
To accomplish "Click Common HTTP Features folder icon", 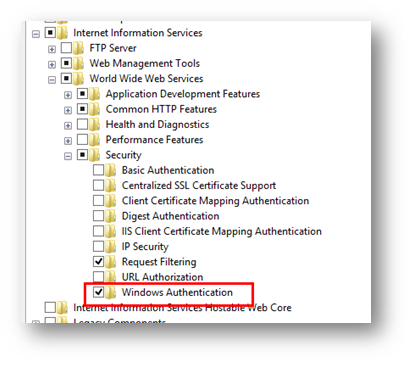I will click(94, 109).
